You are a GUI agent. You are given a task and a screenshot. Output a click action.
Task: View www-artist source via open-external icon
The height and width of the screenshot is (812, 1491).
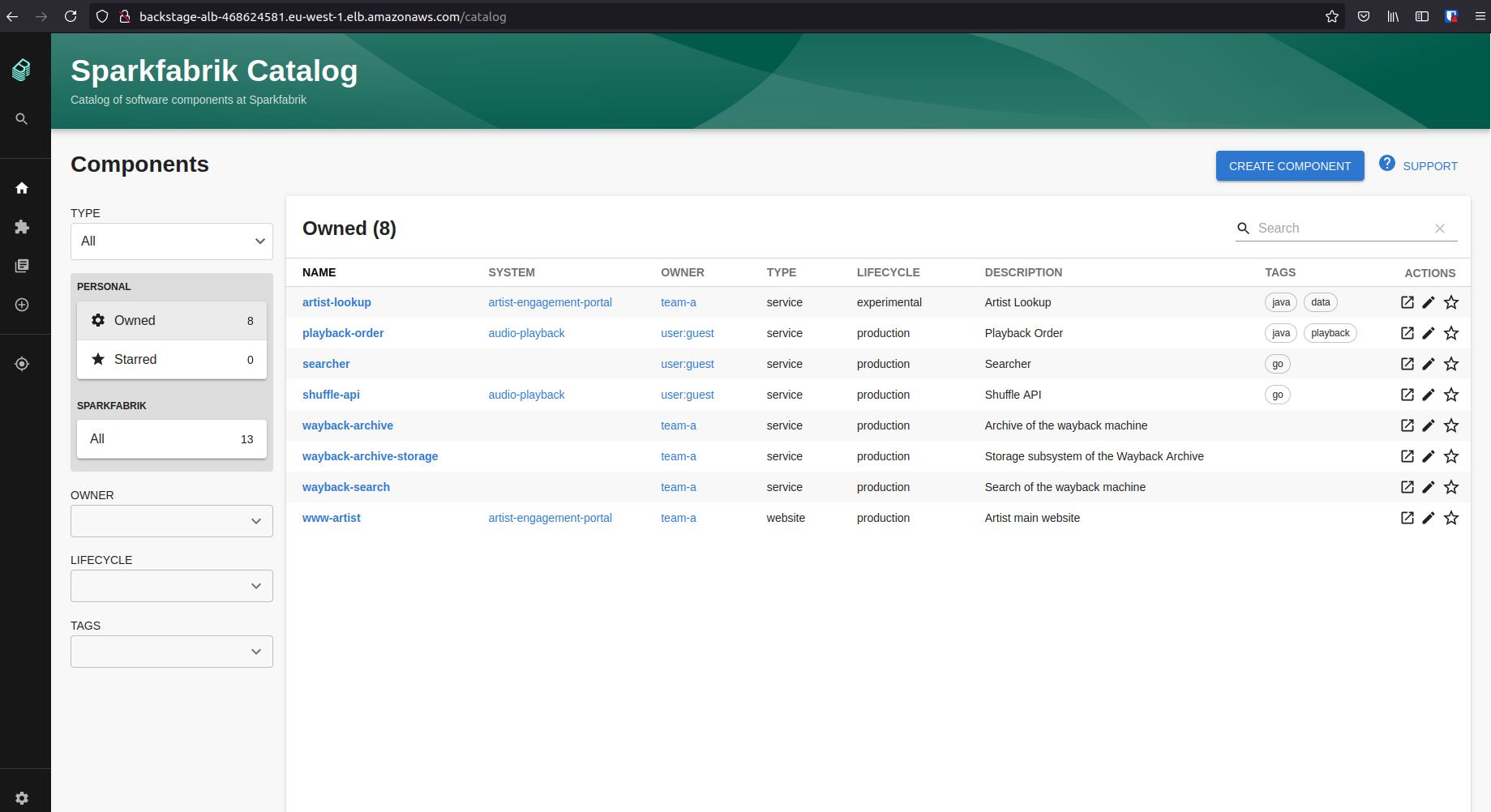1407,518
